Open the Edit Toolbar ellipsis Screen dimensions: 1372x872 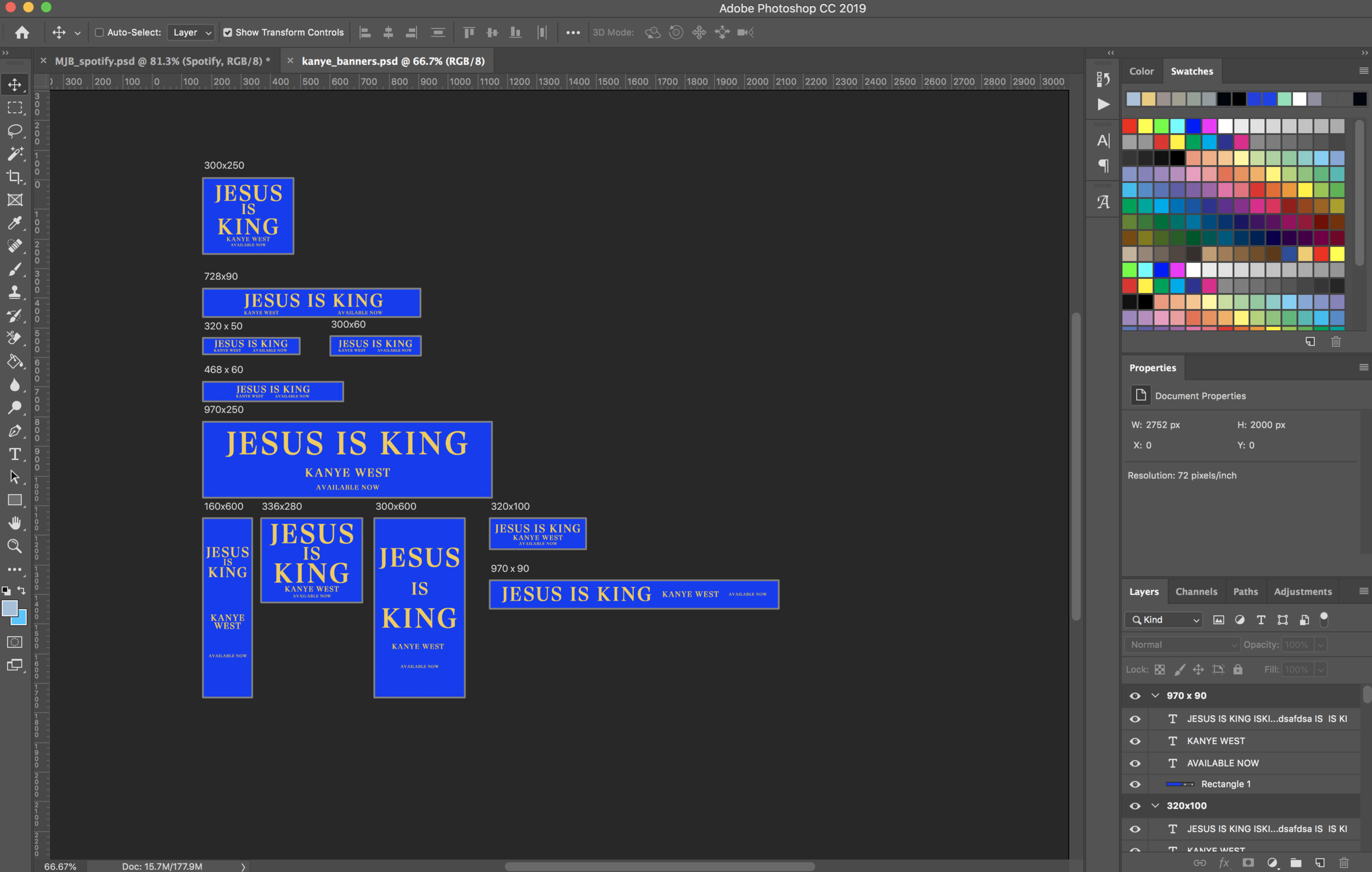coord(15,570)
